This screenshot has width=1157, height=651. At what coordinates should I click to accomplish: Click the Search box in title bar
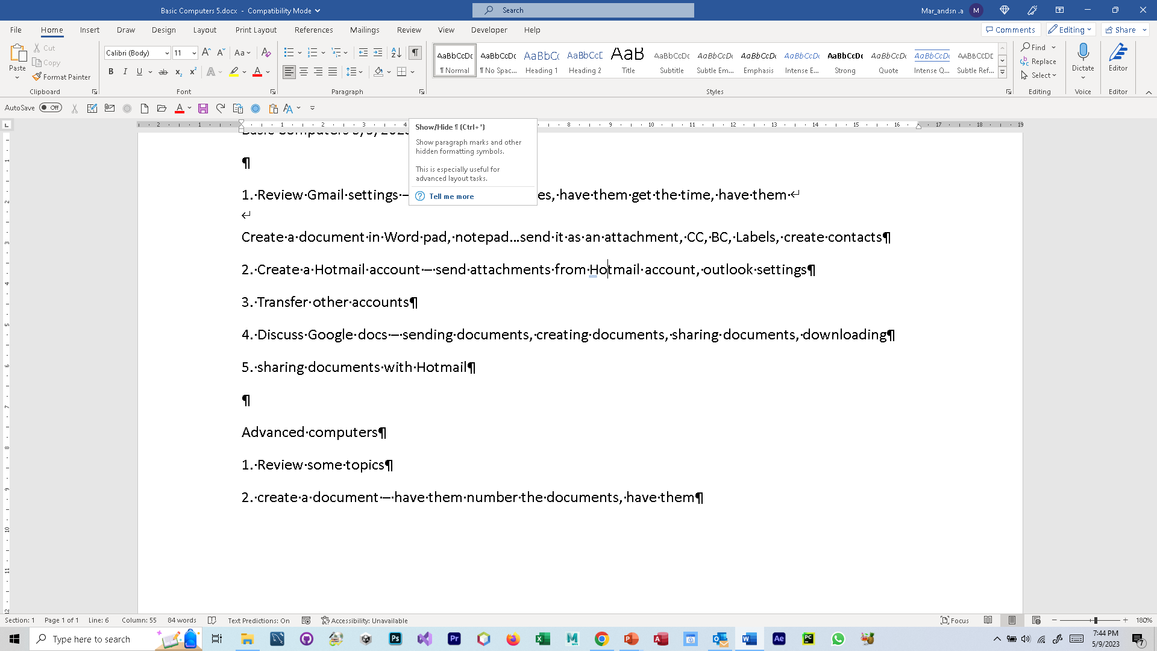tap(583, 10)
